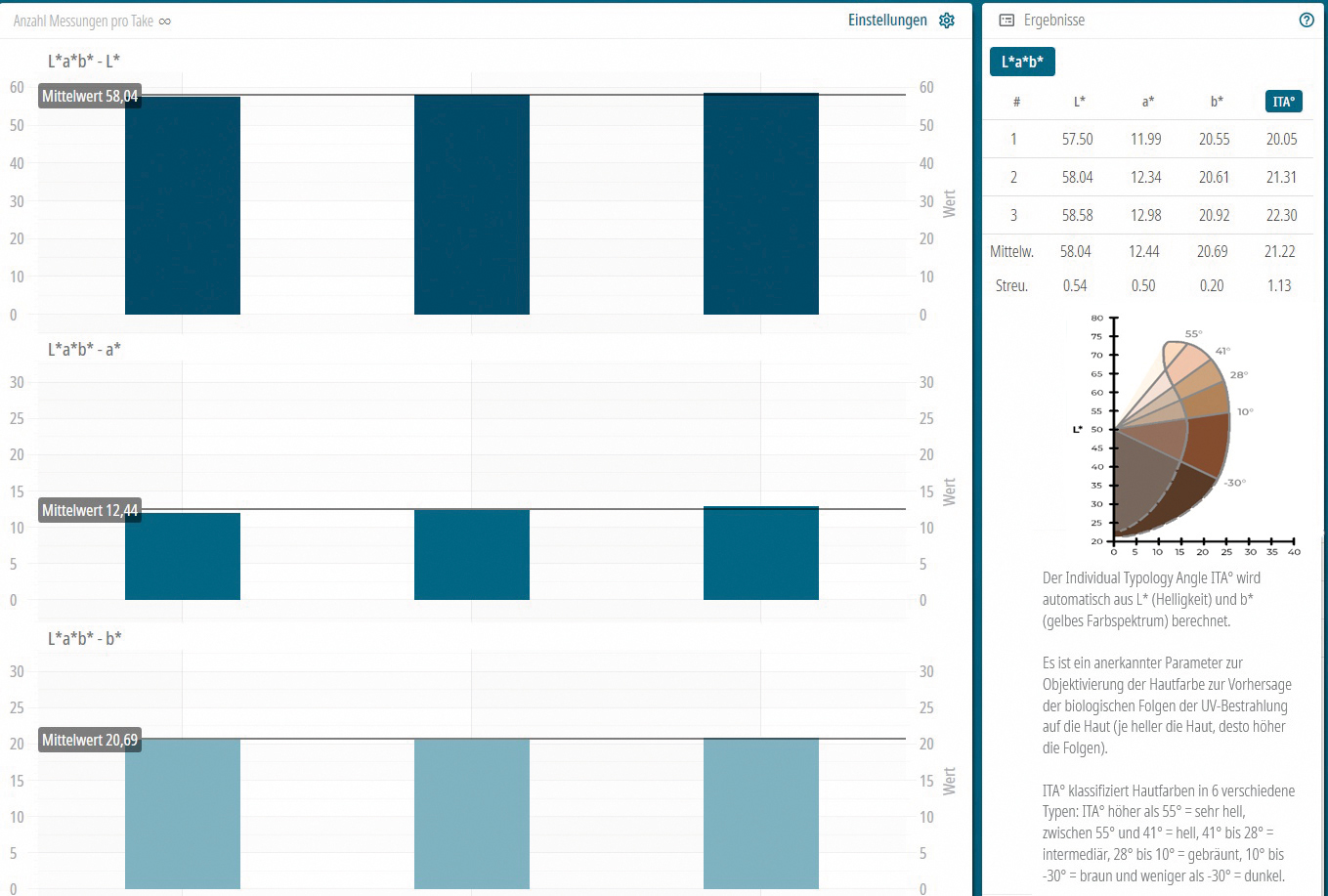Image resolution: width=1328 pixels, height=896 pixels.
Task: Click the infinity symbol next to Take
Action: coord(164,21)
